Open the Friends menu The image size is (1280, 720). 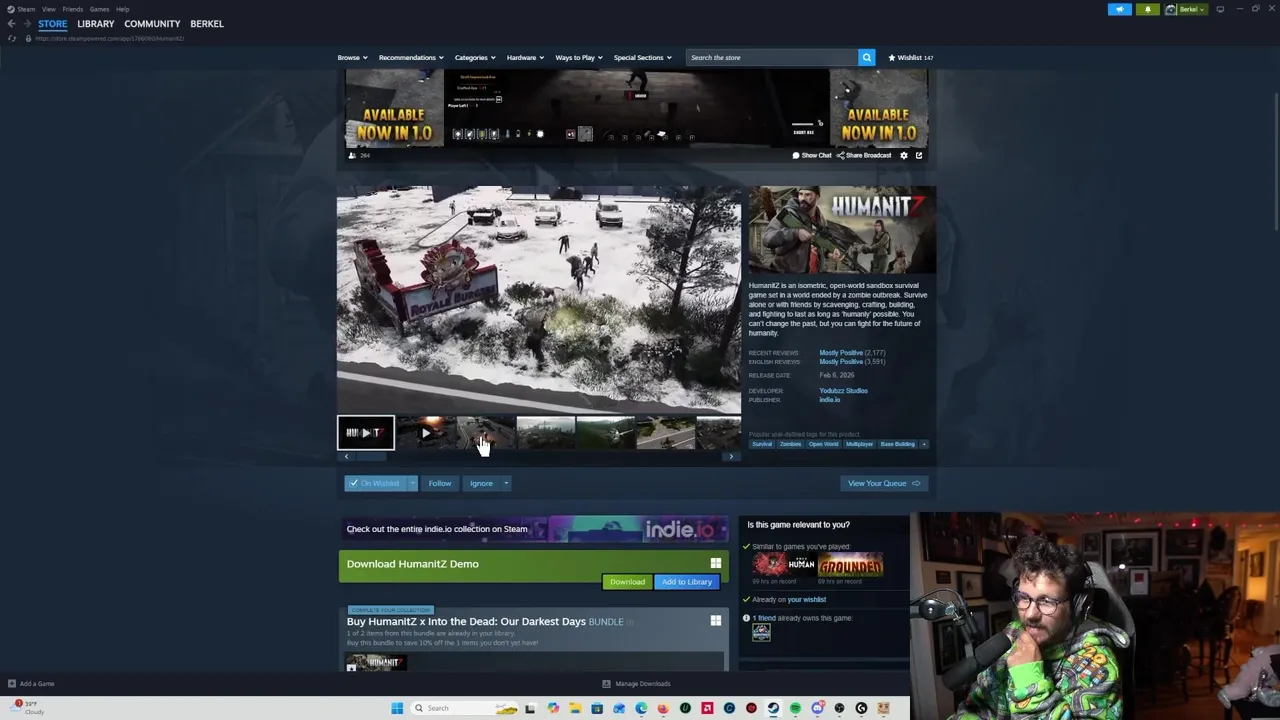point(72,9)
